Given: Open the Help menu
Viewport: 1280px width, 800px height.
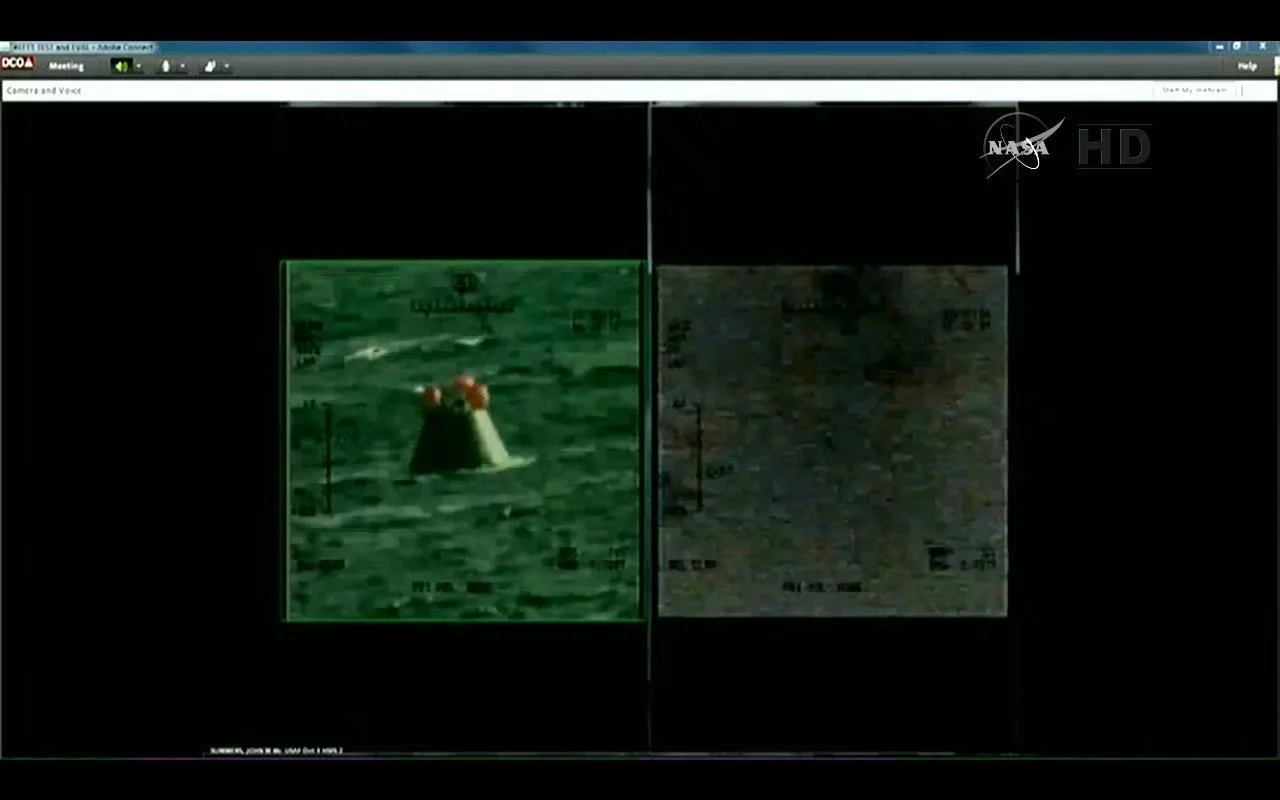Looking at the screenshot, I should point(1247,66).
